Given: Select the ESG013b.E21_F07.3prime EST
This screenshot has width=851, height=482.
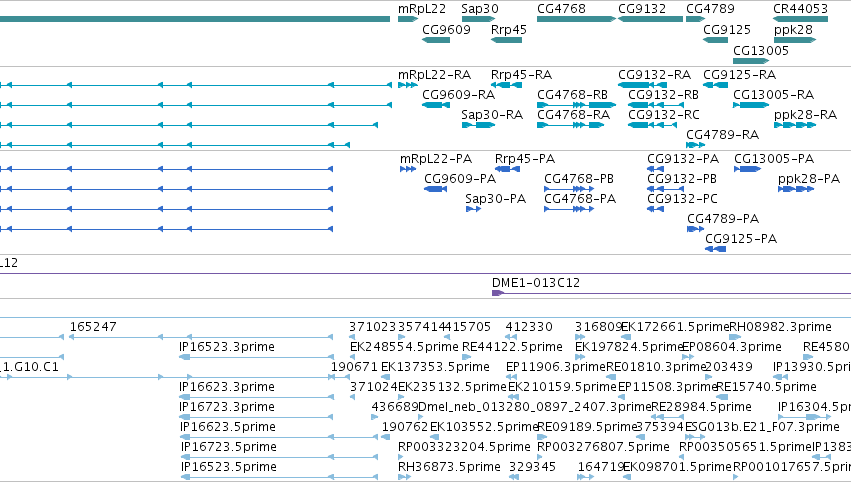Looking at the screenshot, I should pyautogui.click(x=695, y=437).
